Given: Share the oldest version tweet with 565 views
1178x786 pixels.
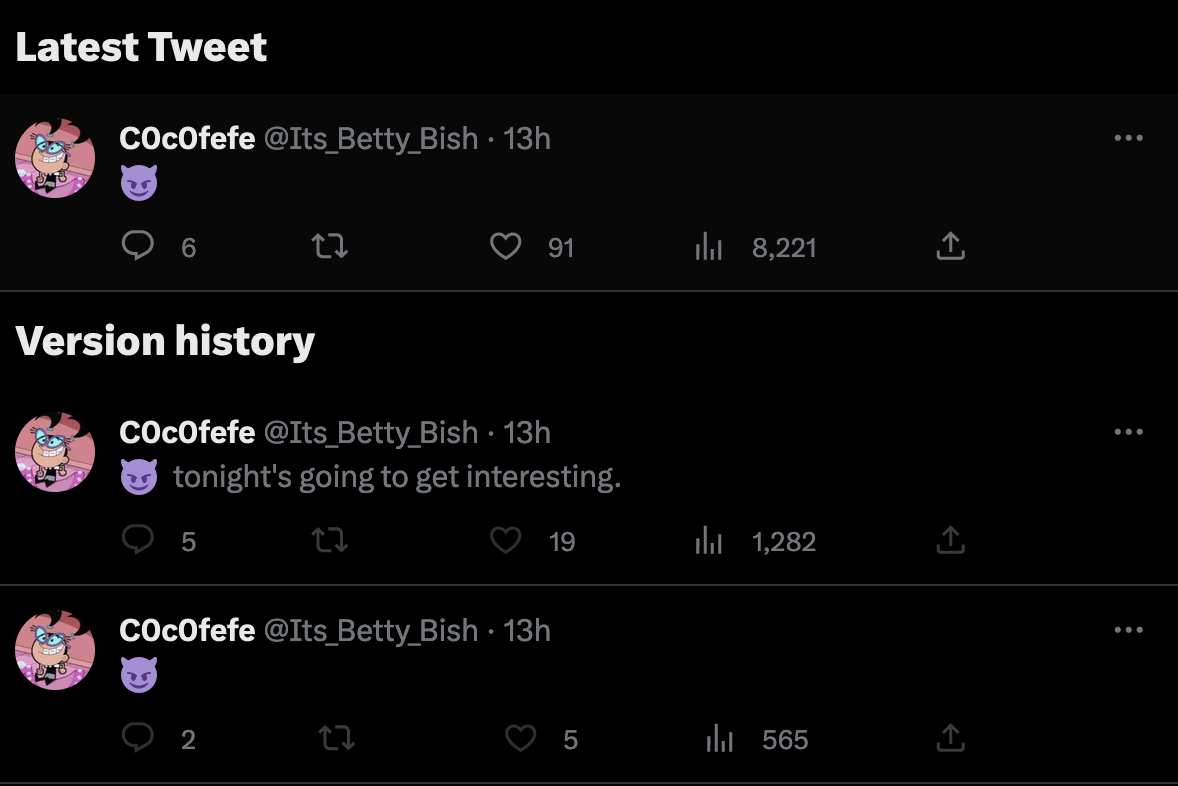Looking at the screenshot, I should [x=950, y=738].
